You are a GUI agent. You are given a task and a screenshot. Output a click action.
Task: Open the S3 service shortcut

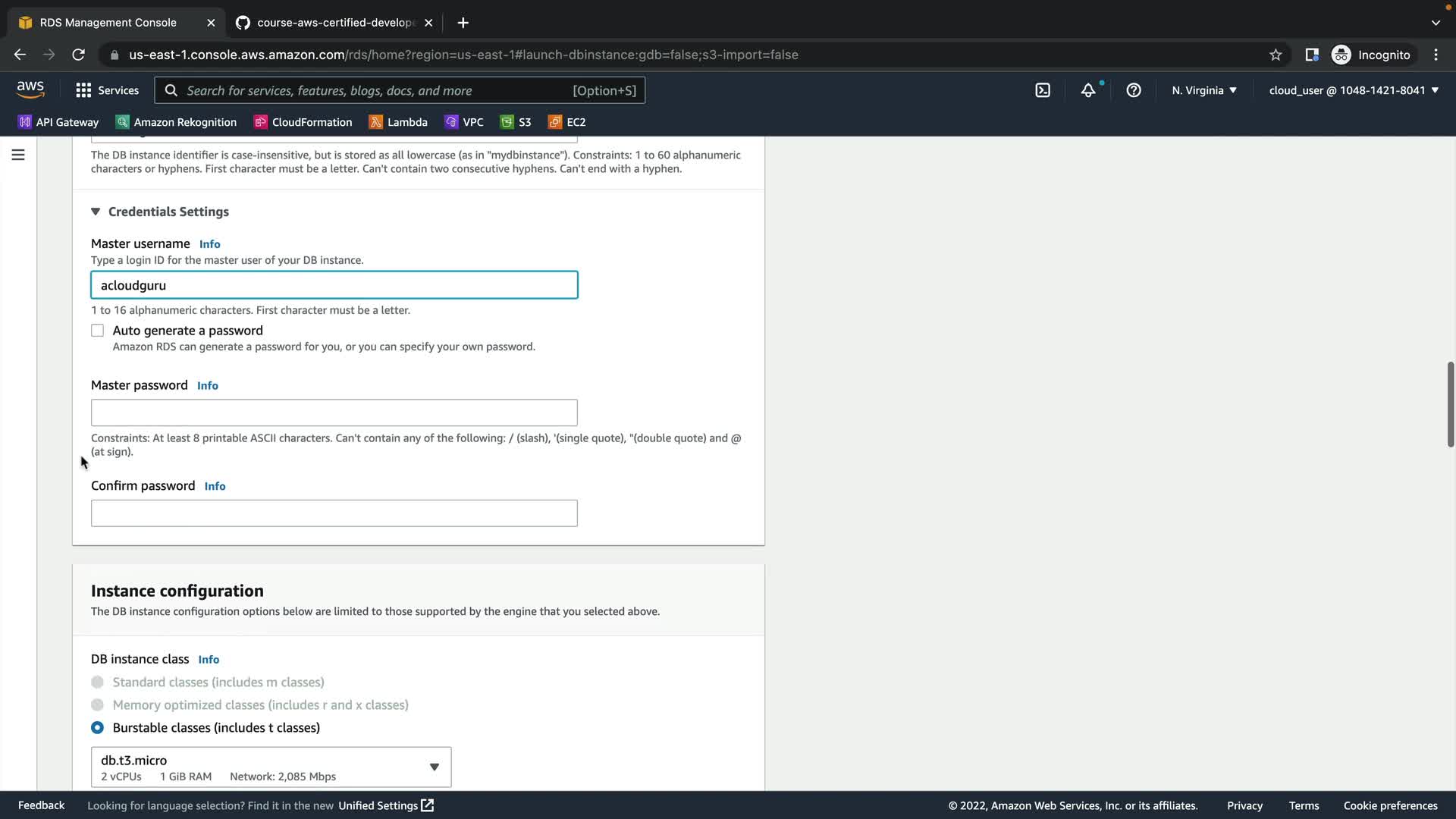pos(516,122)
